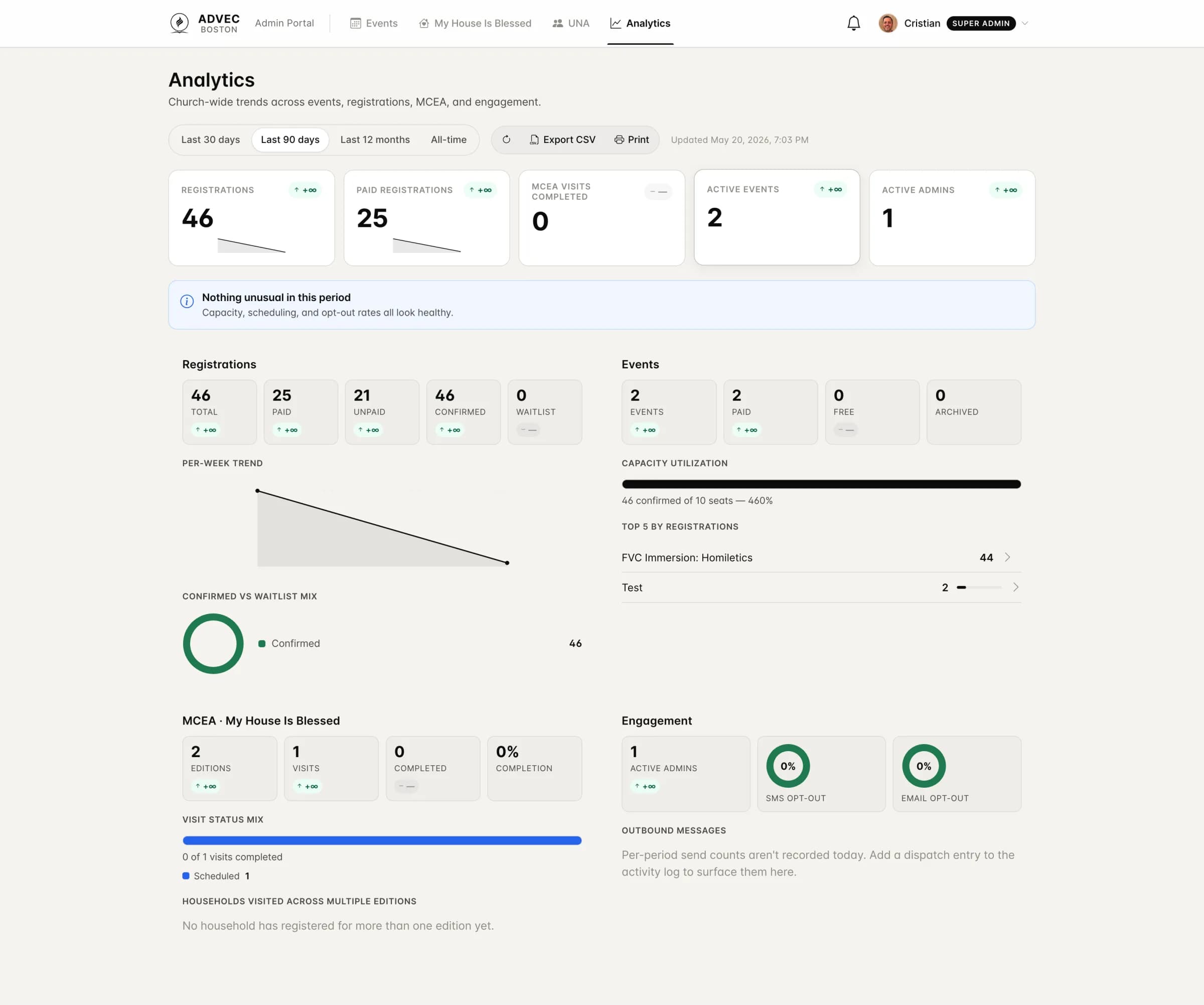The image size is (1204, 1005).
Task: Open the UNA nav tab
Action: (x=570, y=23)
